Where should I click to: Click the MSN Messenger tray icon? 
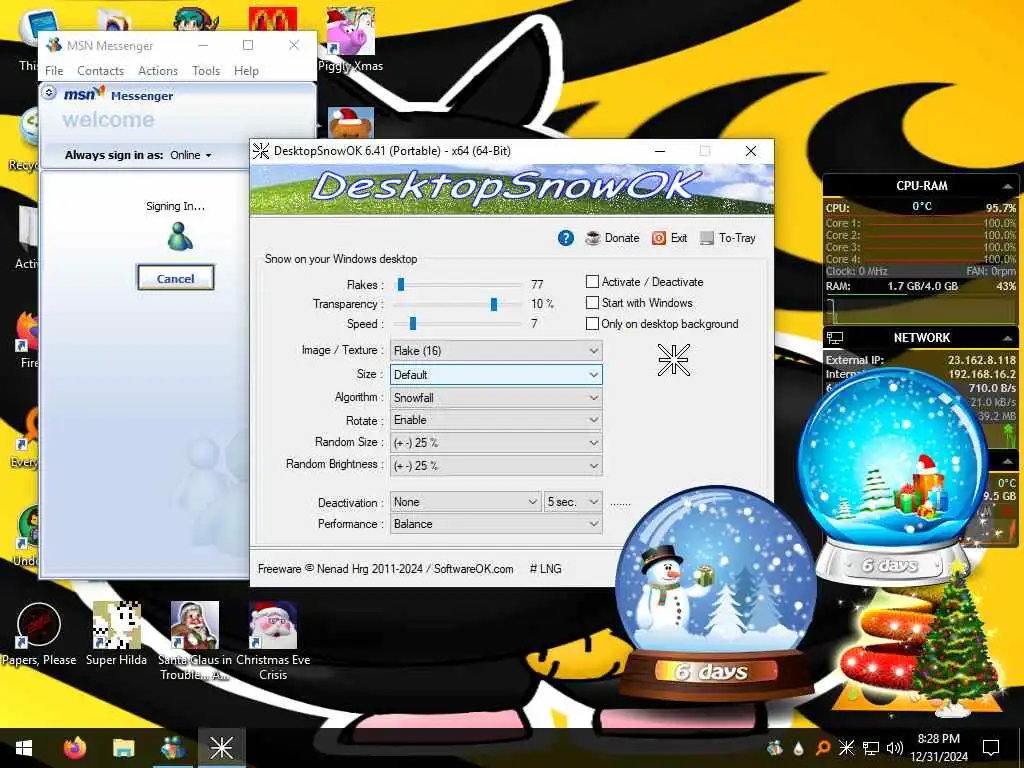775,748
